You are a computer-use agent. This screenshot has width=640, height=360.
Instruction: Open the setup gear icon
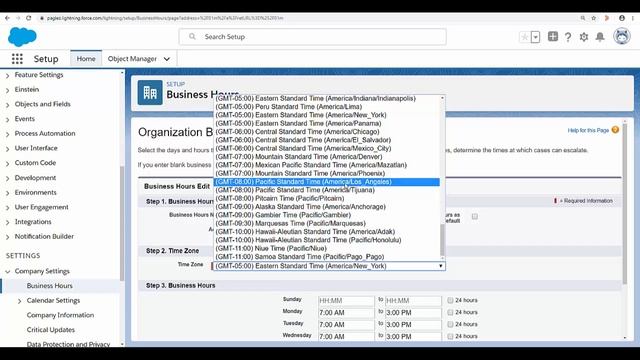click(584, 37)
